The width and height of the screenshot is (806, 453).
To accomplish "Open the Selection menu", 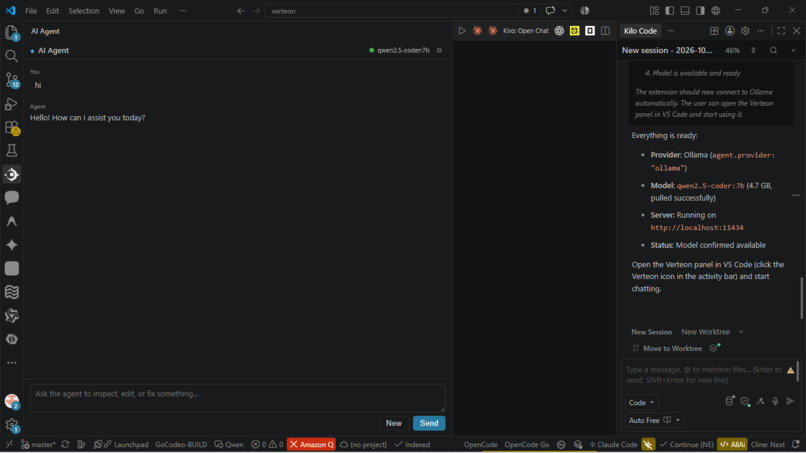I will coord(84,10).
